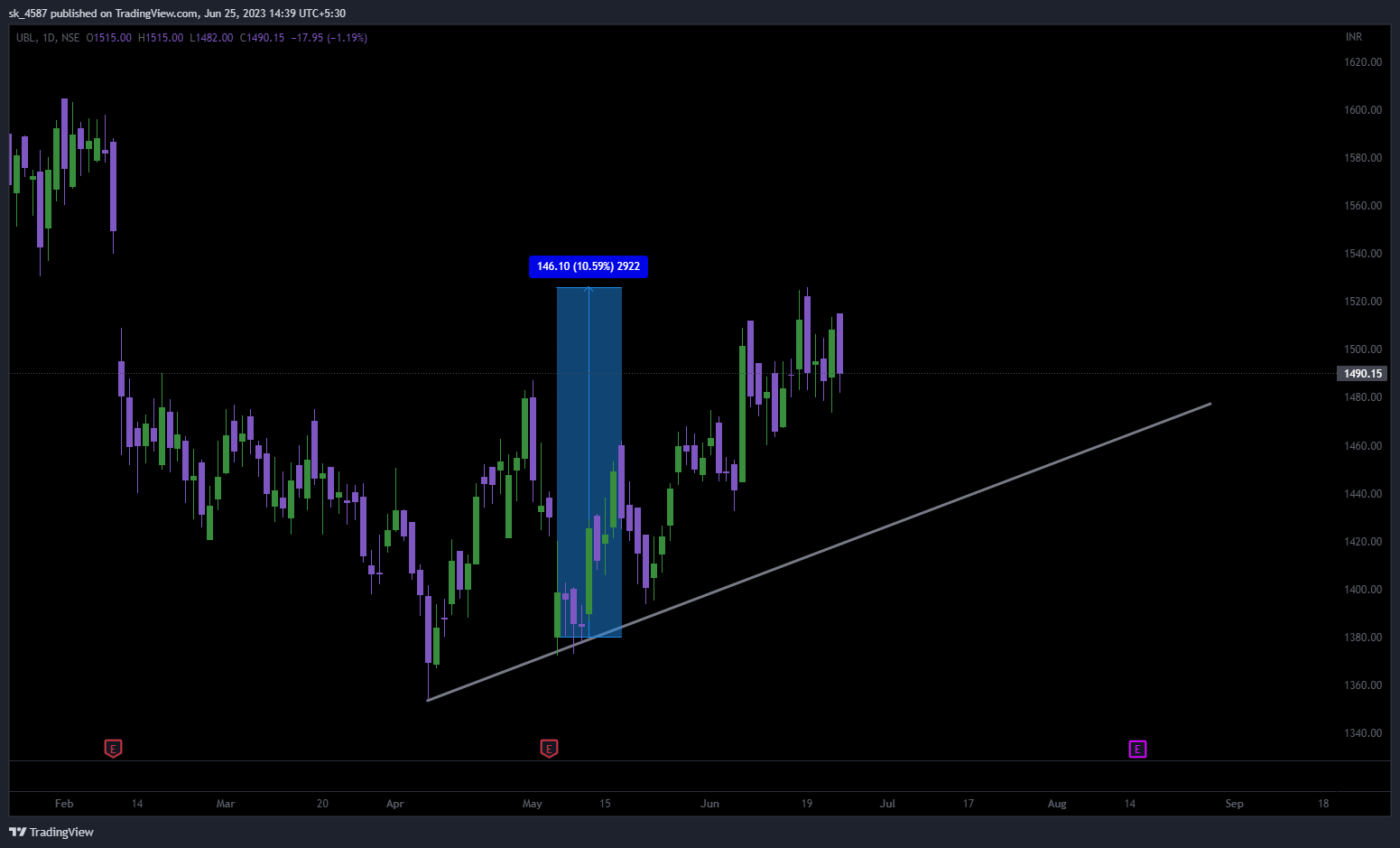Click the current price label 1490.15

point(1362,373)
